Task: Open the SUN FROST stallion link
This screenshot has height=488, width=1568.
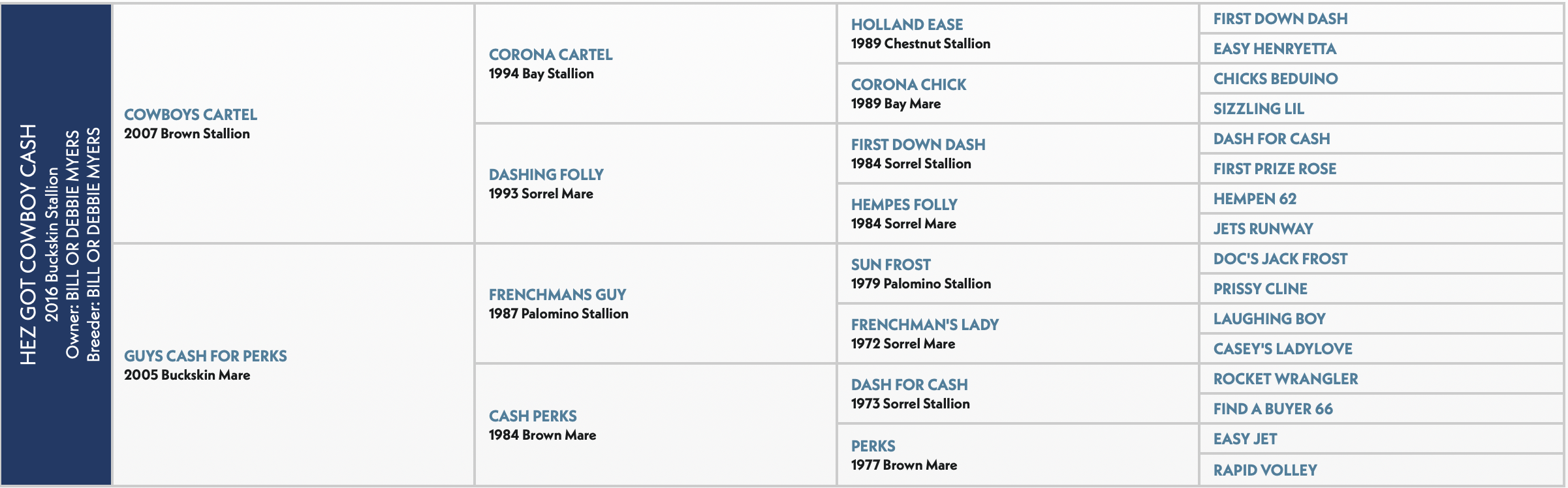Action: 891,265
